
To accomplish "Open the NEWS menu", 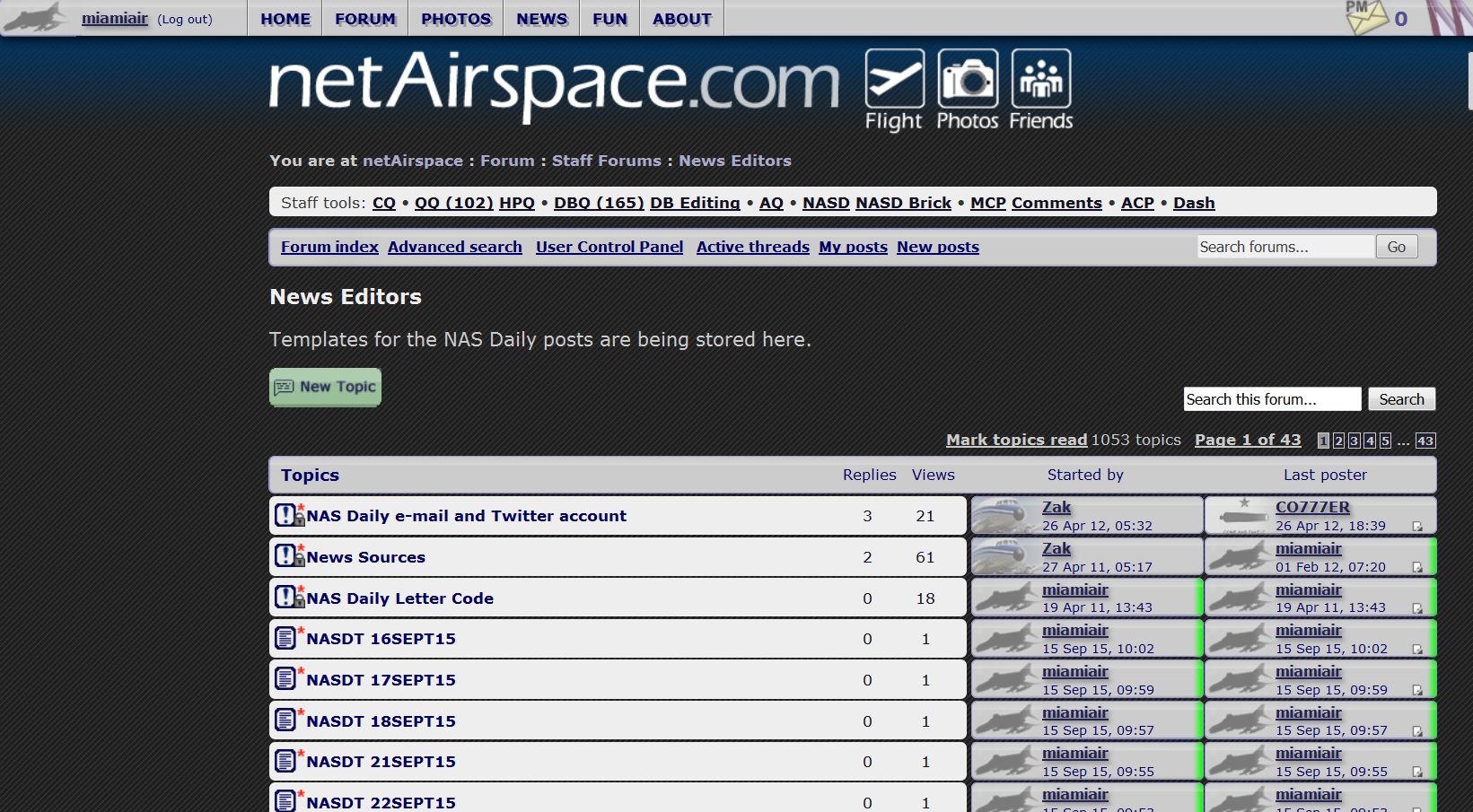I will (x=542, y=19).
